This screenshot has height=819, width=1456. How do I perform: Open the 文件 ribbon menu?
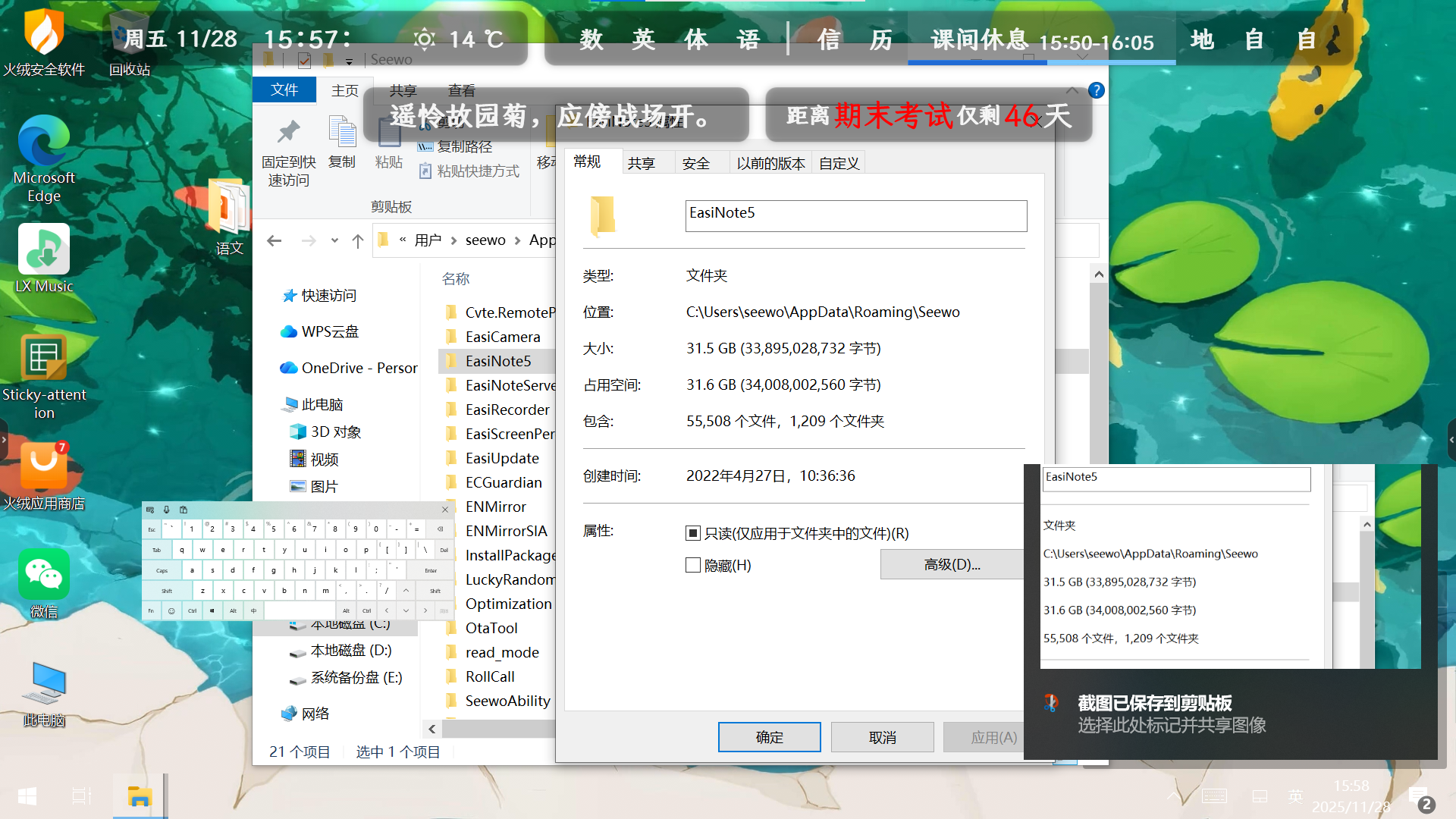click(x=284, y=90)
